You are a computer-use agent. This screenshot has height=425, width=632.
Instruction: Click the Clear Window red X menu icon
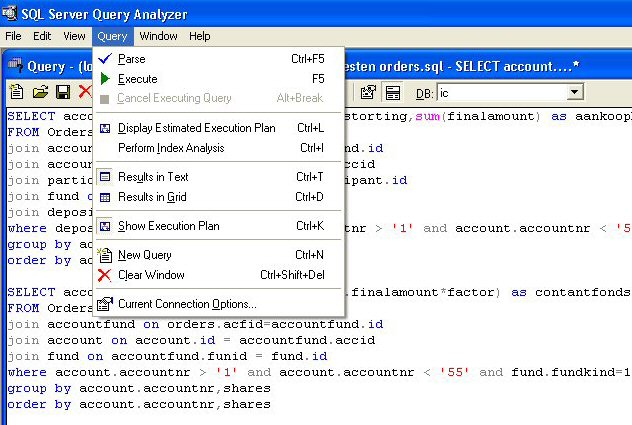click(x=104, y=275)
